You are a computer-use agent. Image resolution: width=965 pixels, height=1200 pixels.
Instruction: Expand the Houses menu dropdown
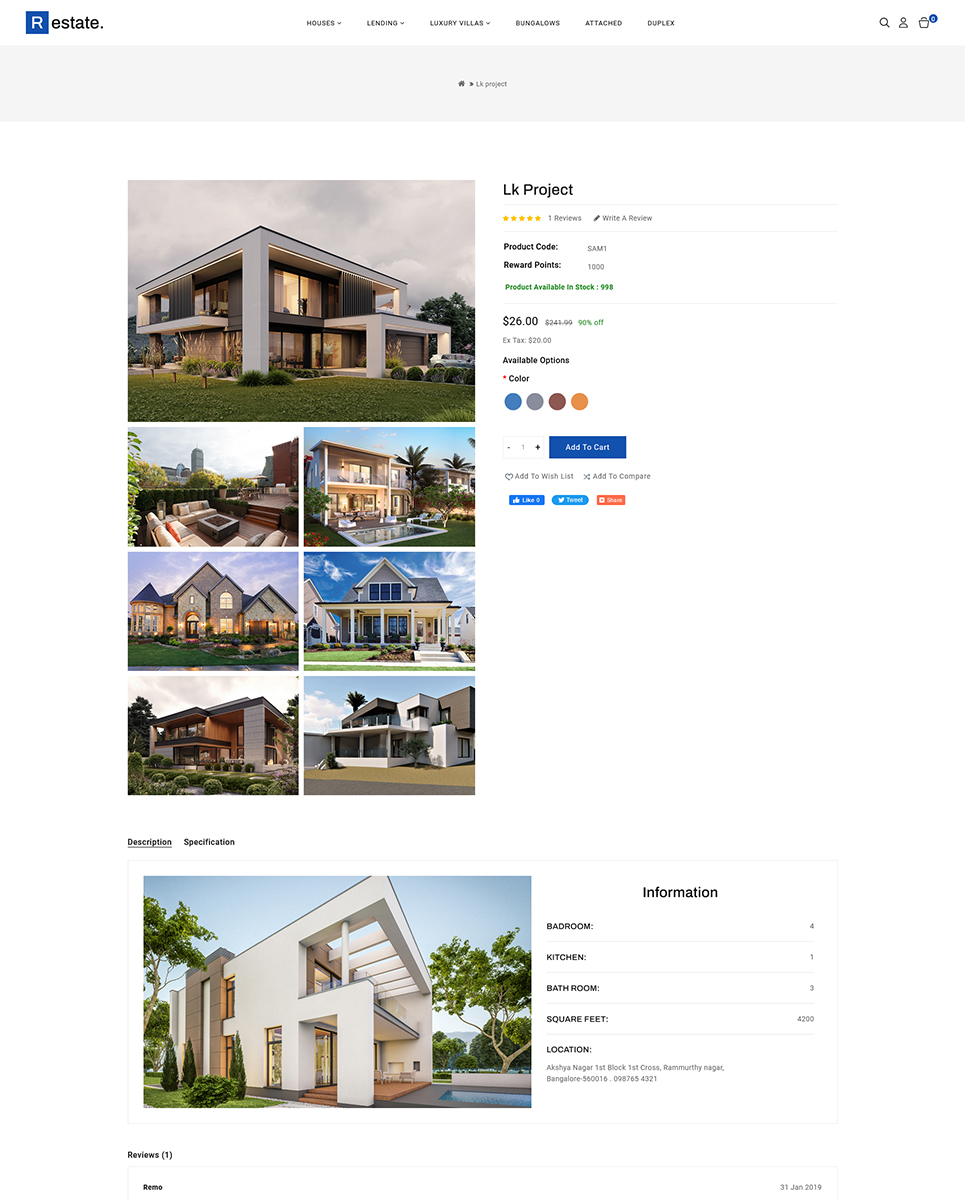point(324,23)
